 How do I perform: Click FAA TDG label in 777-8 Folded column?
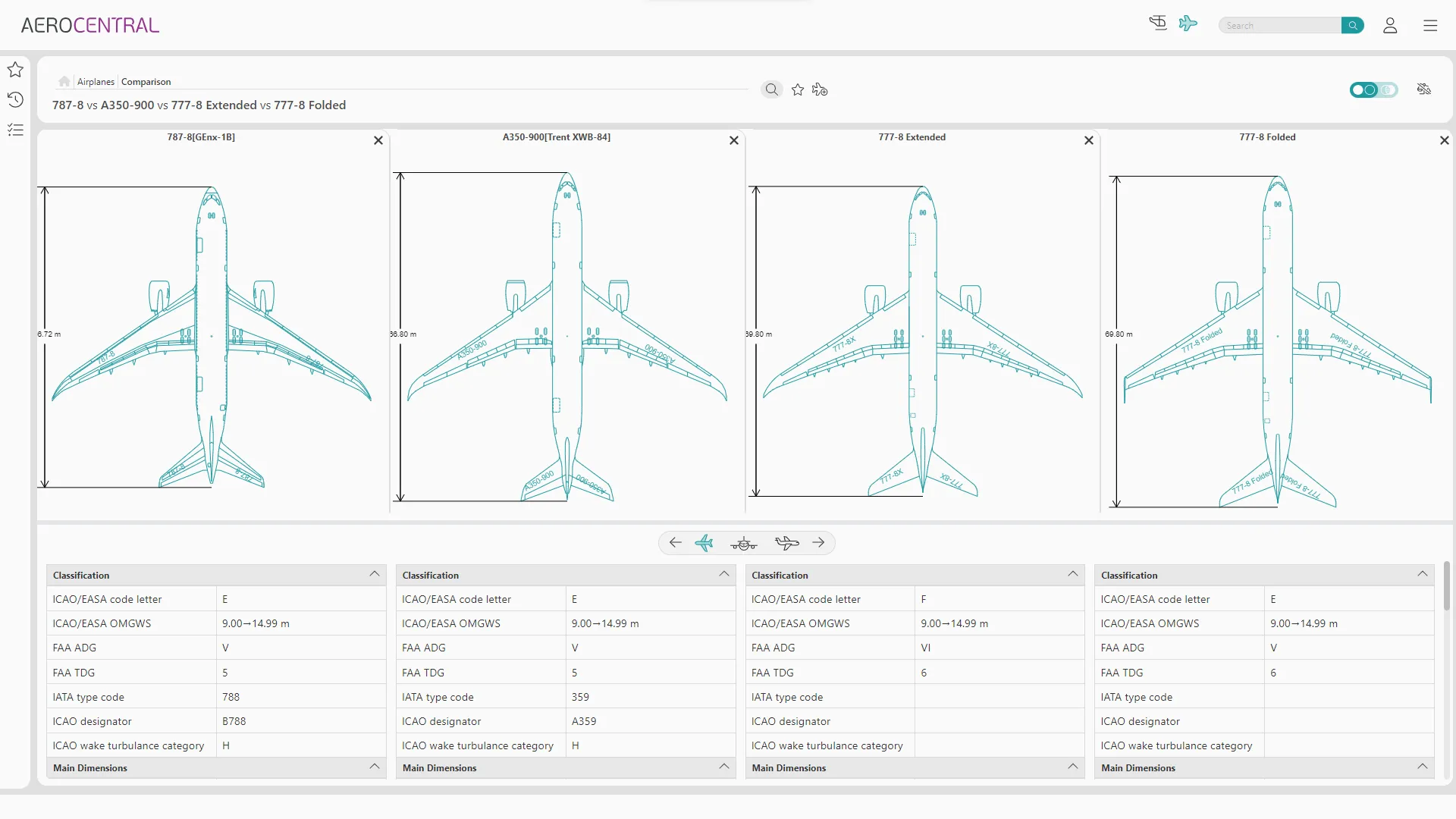point(1122,673)
